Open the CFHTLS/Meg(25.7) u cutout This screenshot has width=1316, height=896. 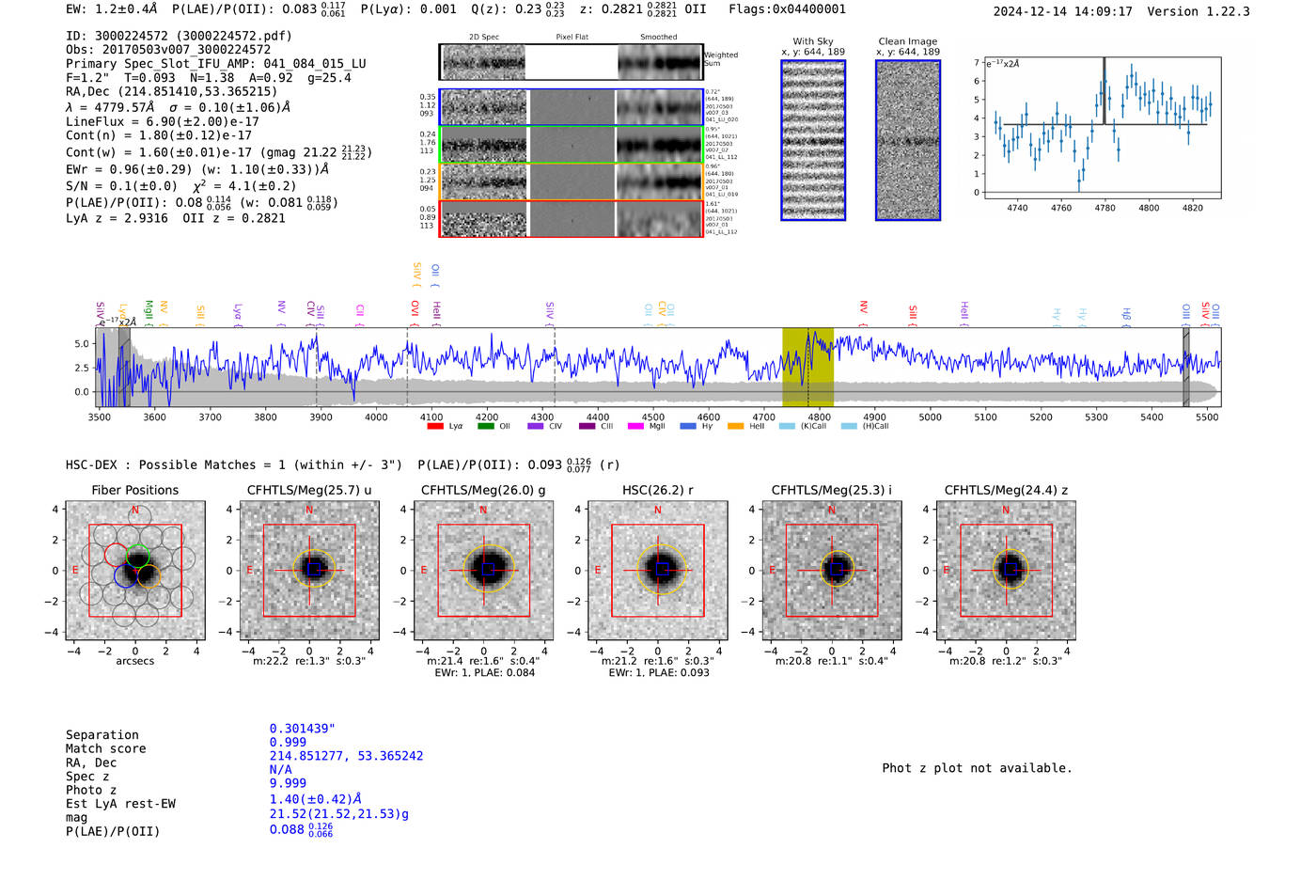click(x=309, y=571)
